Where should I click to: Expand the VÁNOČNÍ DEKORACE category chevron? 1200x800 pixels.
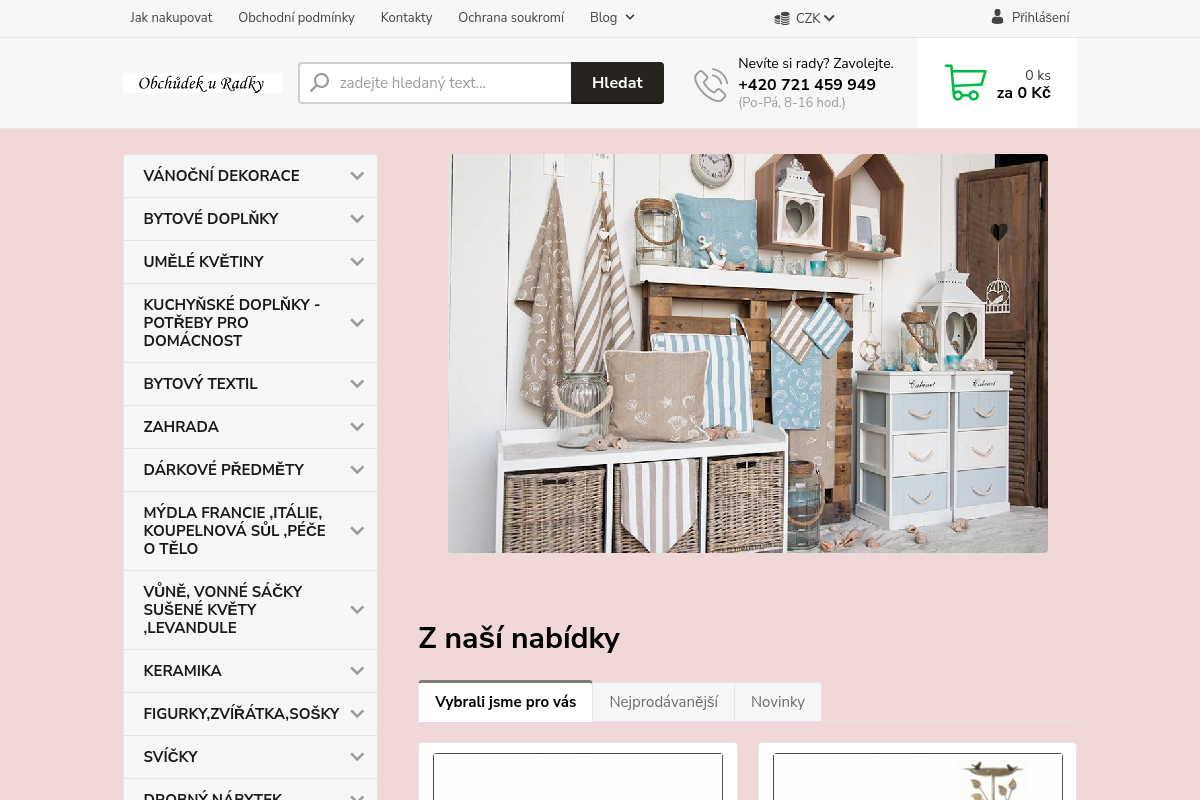tap(357, 176)
